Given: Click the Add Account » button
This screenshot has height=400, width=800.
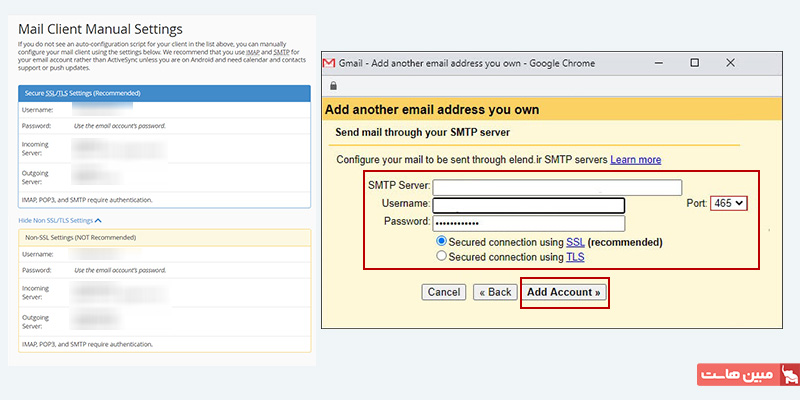Looking at the screenshot, I should coord(563,292).
